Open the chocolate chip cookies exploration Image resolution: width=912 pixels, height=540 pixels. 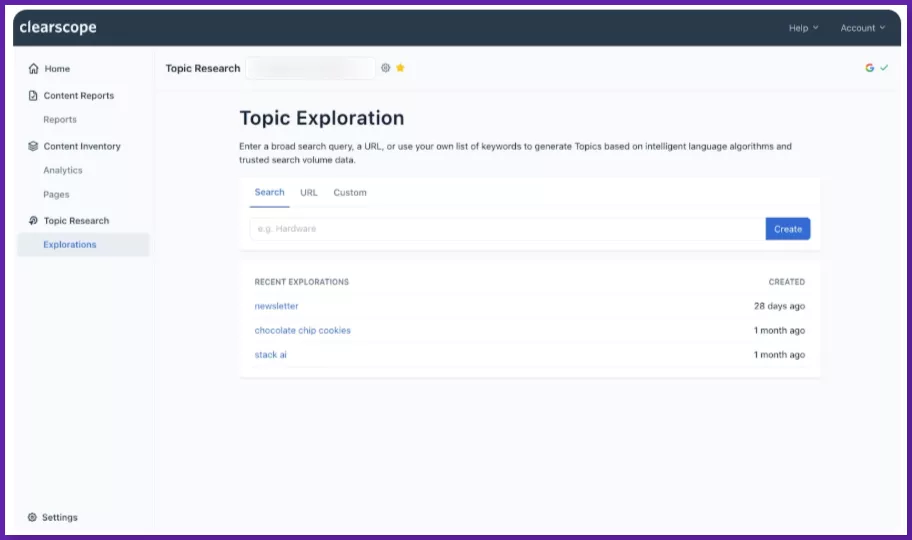pyautogui.click(x=302, y=330)
